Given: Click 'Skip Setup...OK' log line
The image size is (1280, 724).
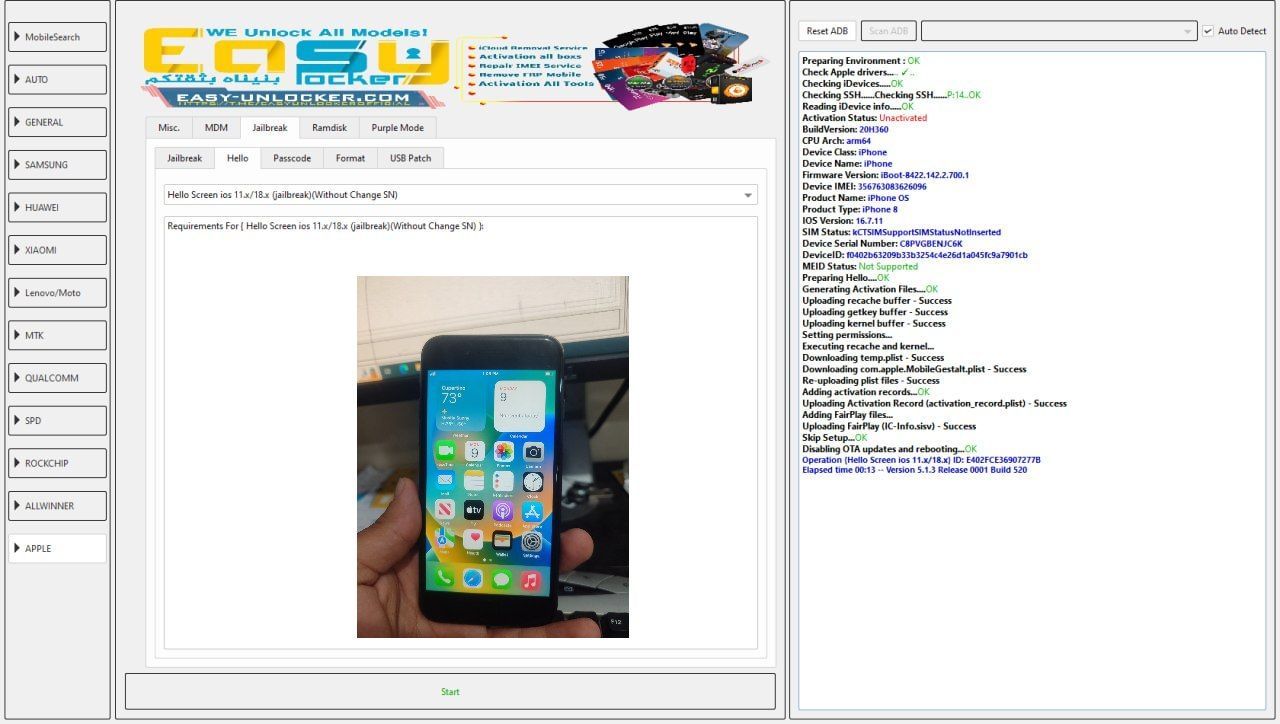Looking at the screenshot, I should click(x=834, y=438).
